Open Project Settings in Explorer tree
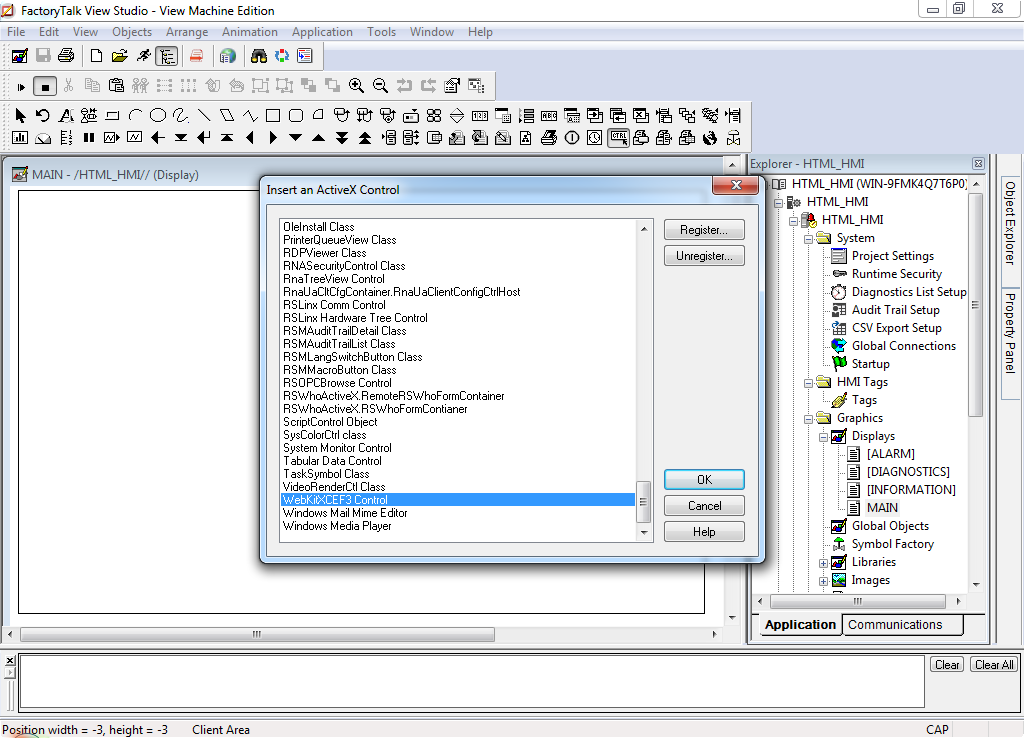 click(x=892, y=256)
